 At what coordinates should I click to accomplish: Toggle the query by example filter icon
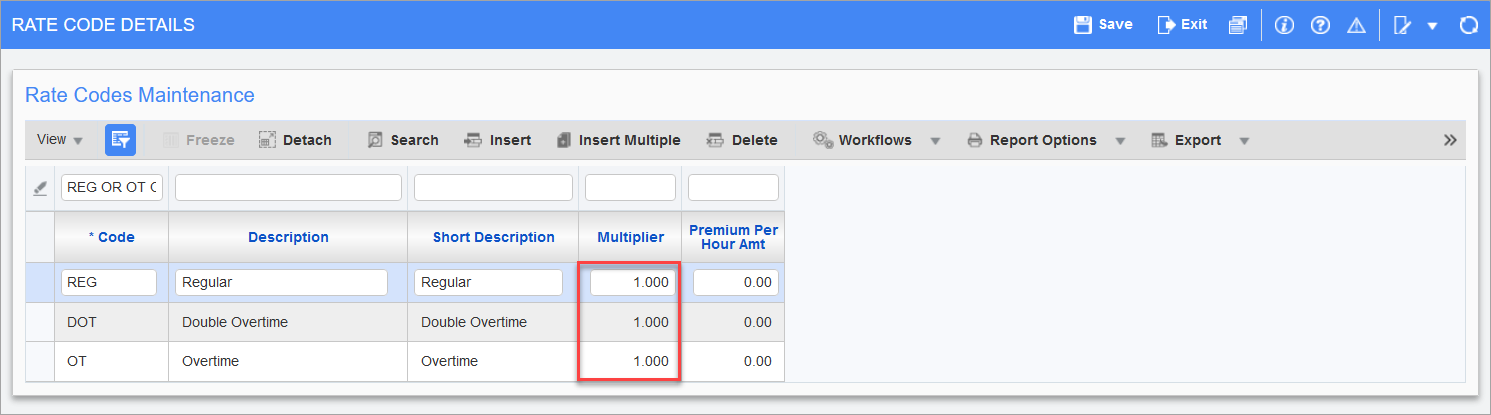[x=120, y=140]
